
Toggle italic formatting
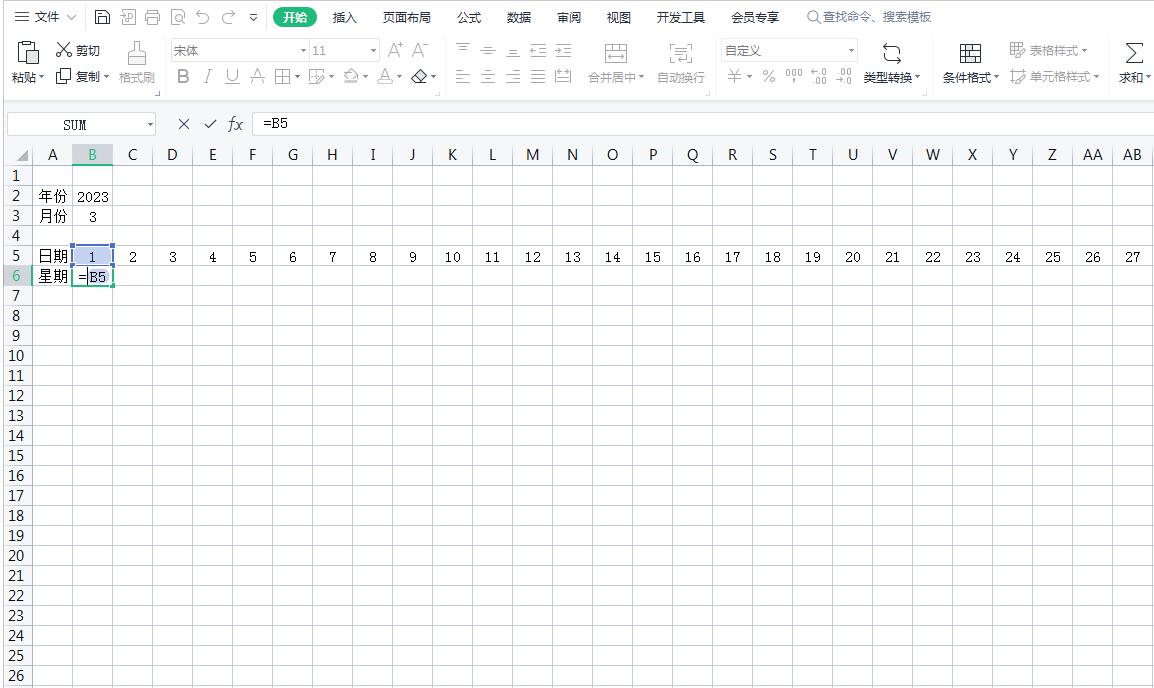207,75
